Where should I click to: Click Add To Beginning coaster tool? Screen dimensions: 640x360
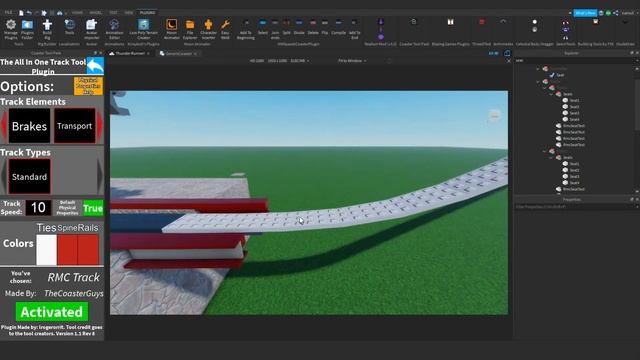[246, 29]
